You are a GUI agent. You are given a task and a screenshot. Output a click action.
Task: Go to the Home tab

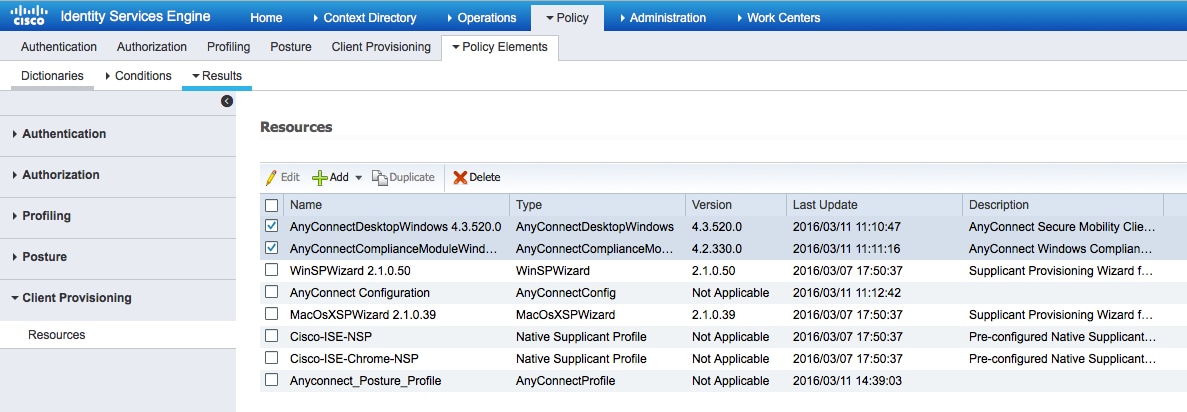[x=266, y=17]
